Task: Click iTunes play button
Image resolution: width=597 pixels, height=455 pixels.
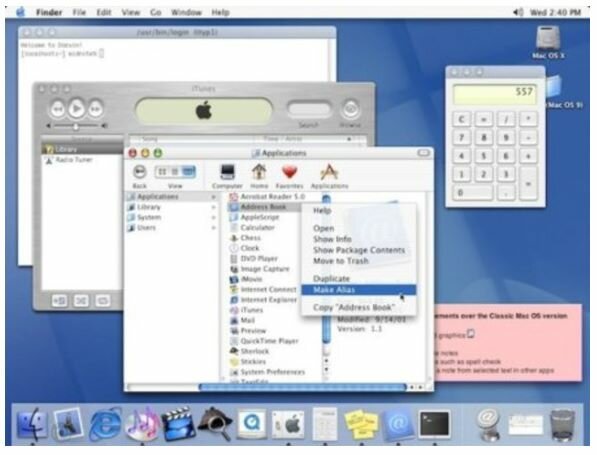Action: [x=77, y=109]
